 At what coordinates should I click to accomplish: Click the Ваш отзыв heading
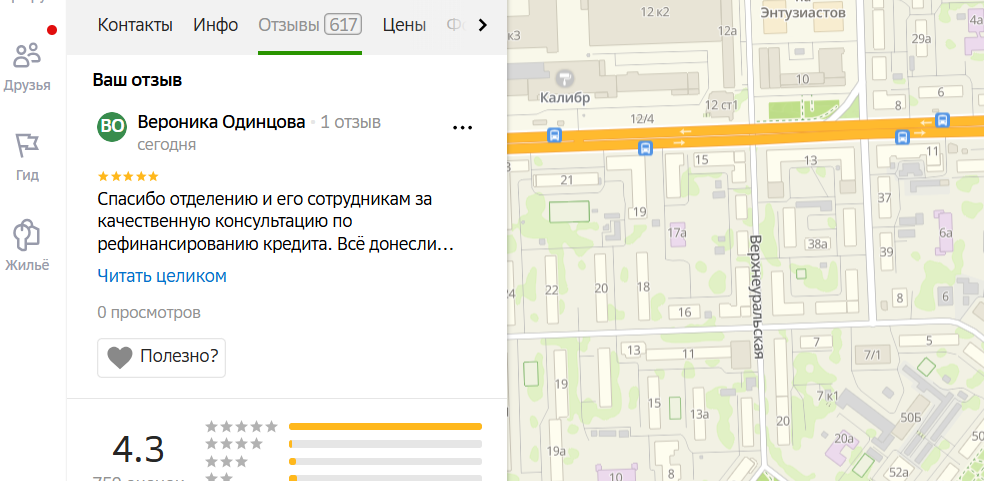click(137, 80)
